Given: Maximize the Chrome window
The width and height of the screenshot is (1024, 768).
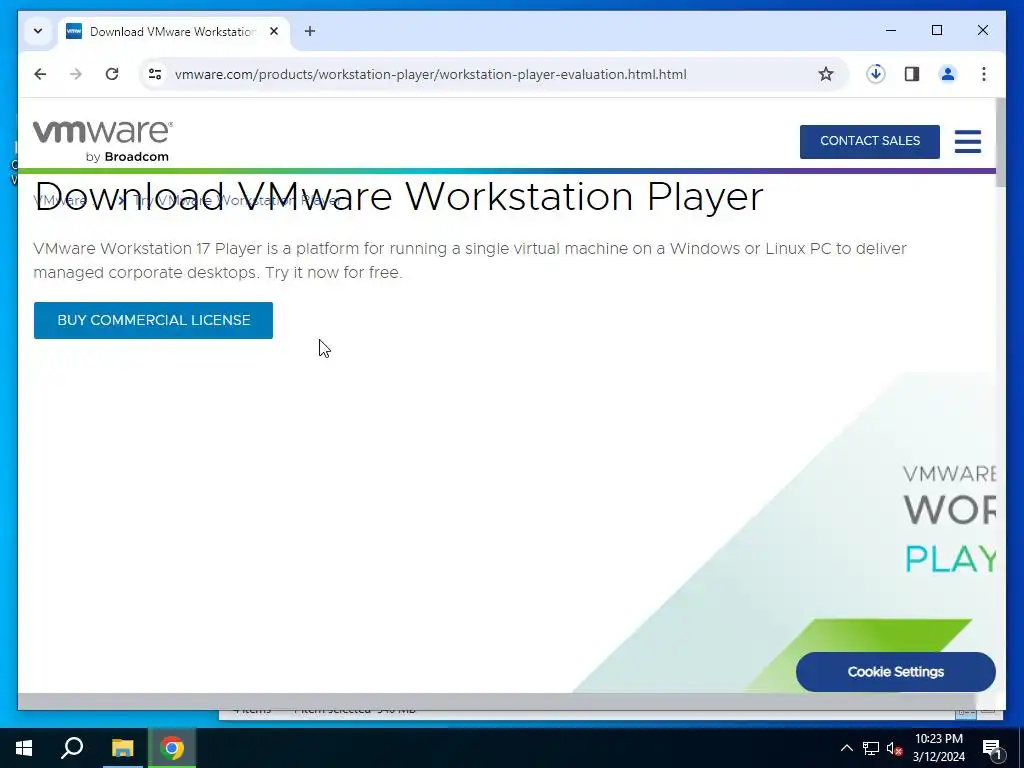Looking at the screenshot, I should (936, 30).
